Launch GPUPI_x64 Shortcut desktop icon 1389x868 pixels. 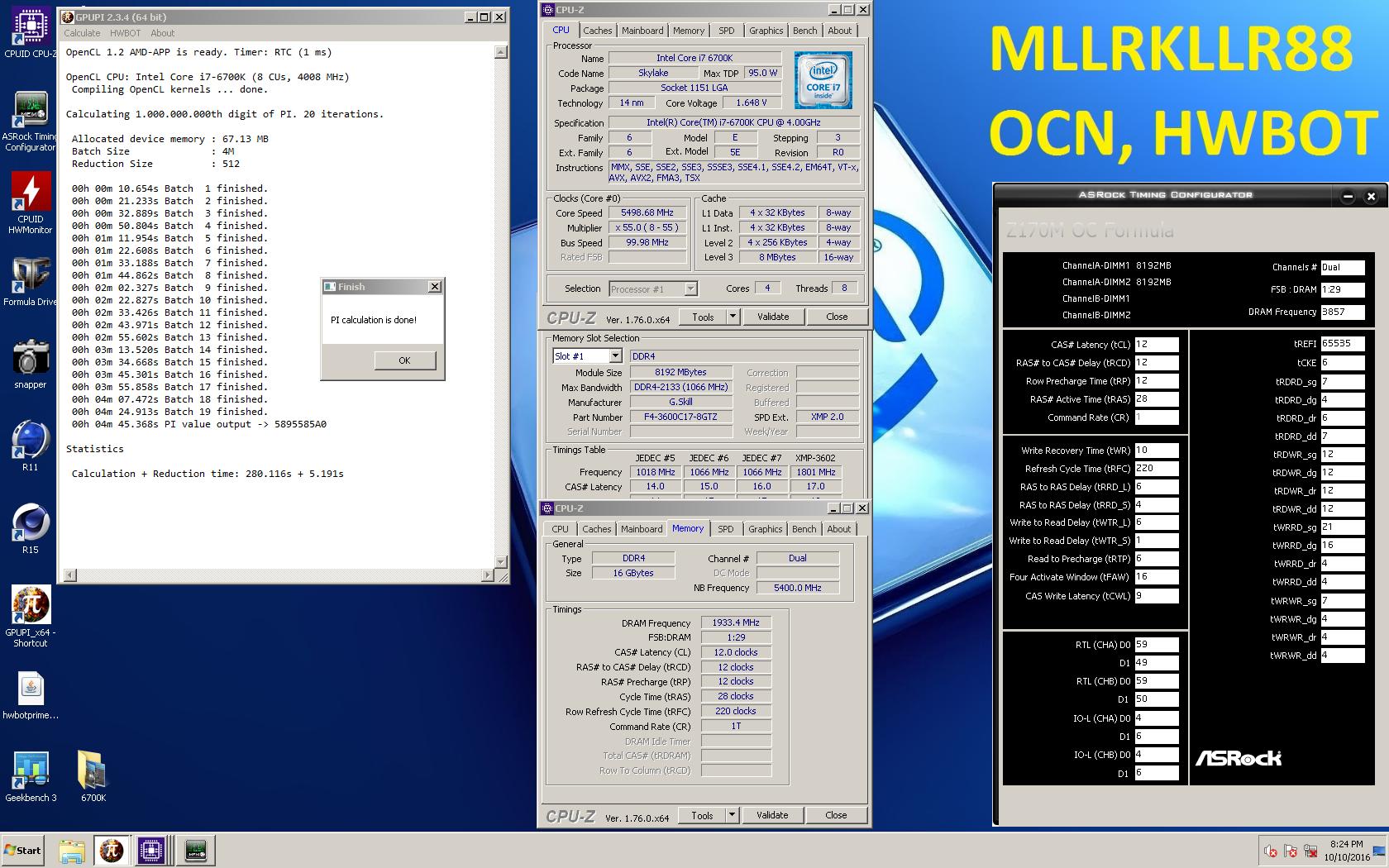point(31,616)
